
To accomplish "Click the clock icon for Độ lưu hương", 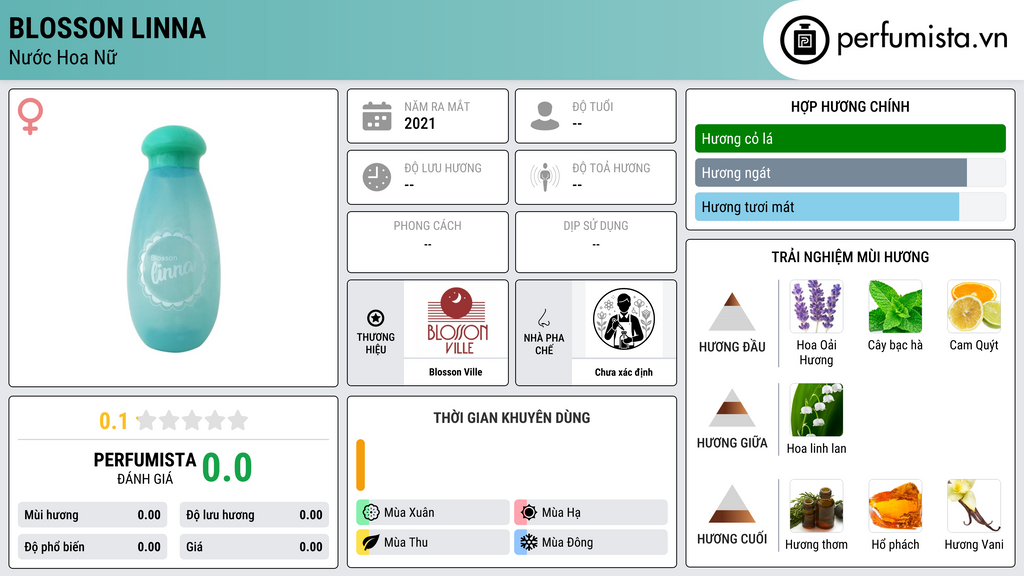I will 377,177.
